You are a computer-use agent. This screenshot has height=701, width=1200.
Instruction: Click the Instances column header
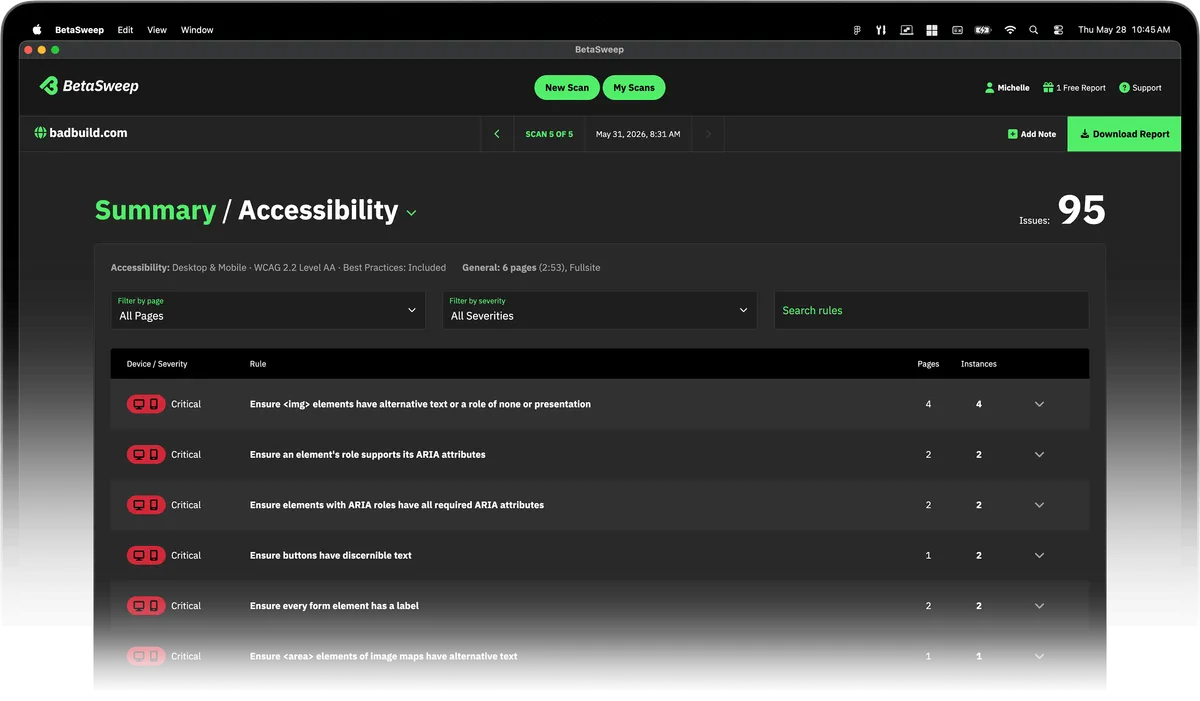click(x=979, y=364)
